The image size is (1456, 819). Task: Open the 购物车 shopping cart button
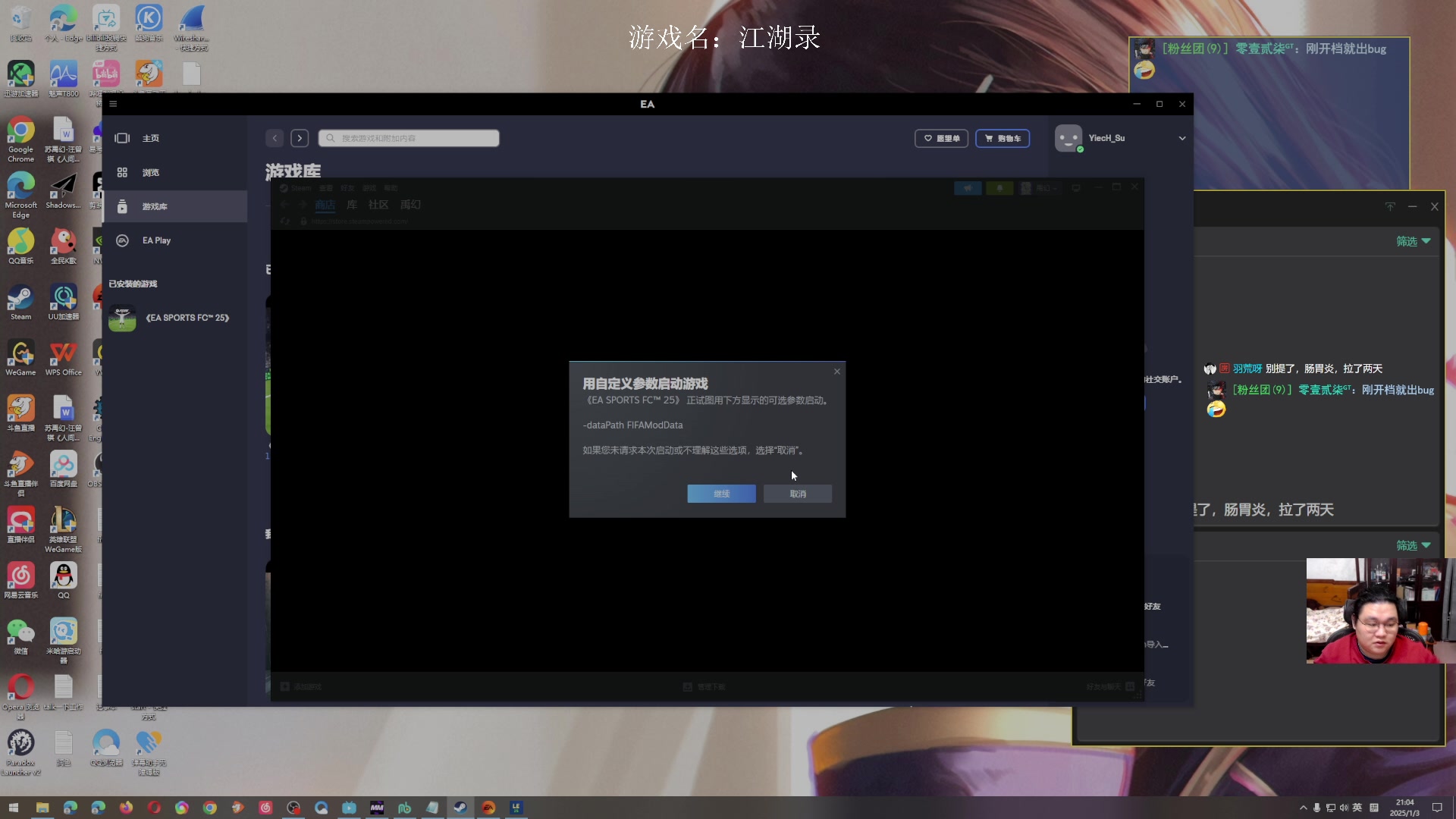(x=1003, y=138)
